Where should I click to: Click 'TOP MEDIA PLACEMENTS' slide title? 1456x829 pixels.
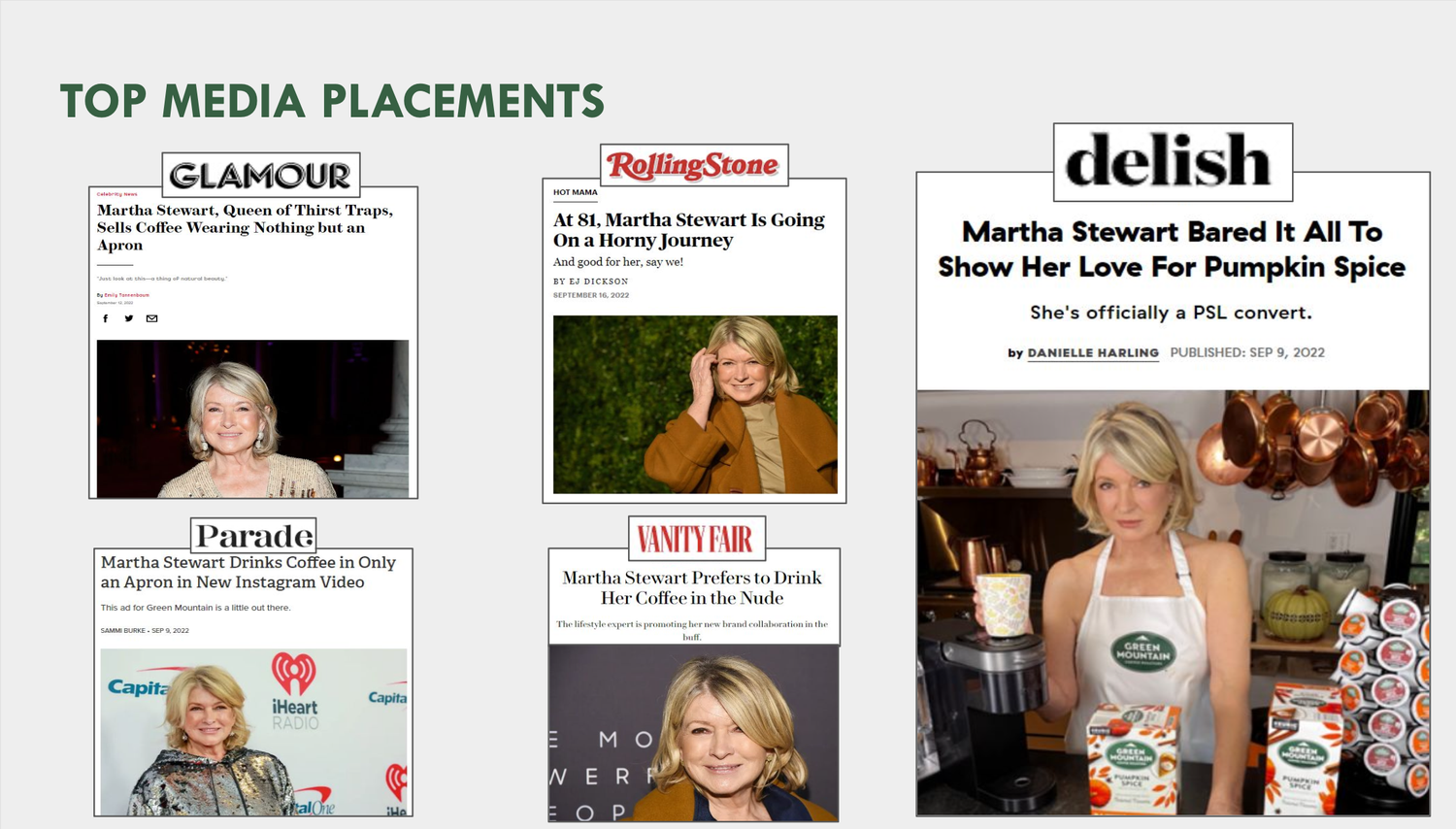point(332,101)
